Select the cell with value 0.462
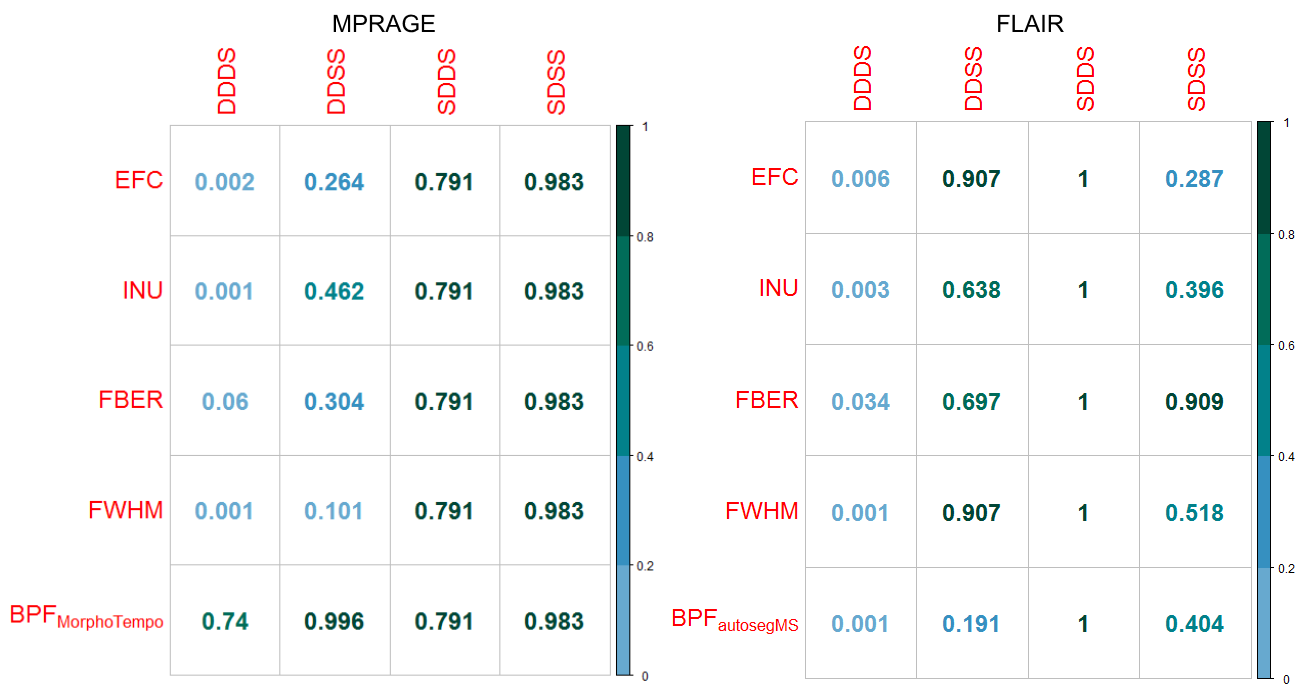The image size is (1301, 697). coord(334,292)
